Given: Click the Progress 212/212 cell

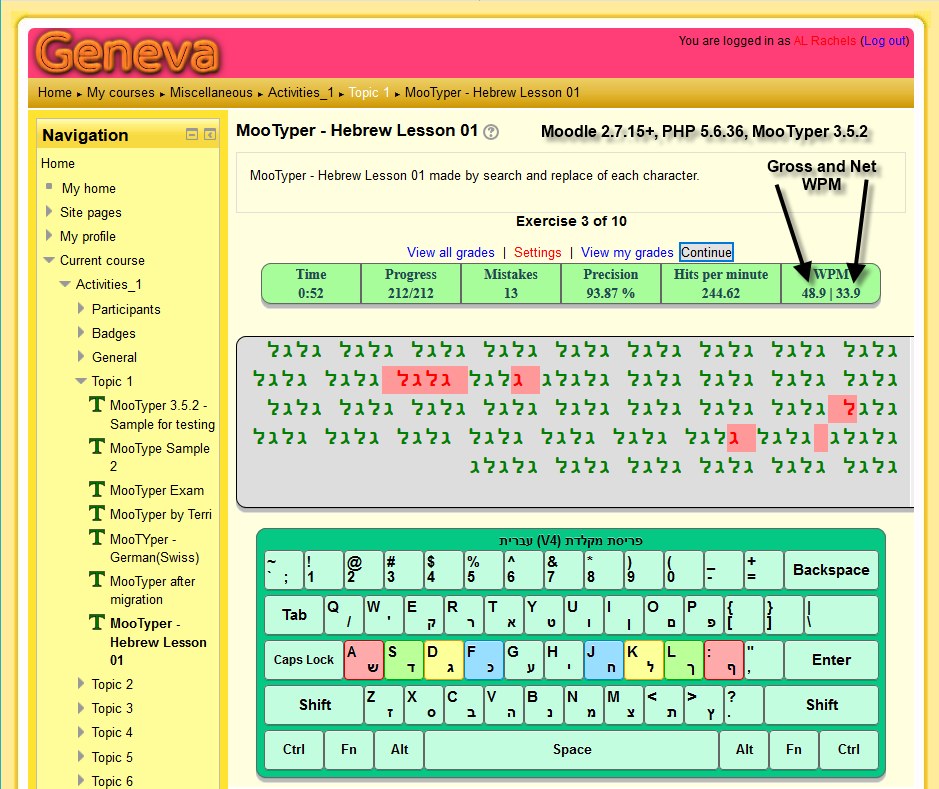Looking at the screenshot, I should 411,284.
